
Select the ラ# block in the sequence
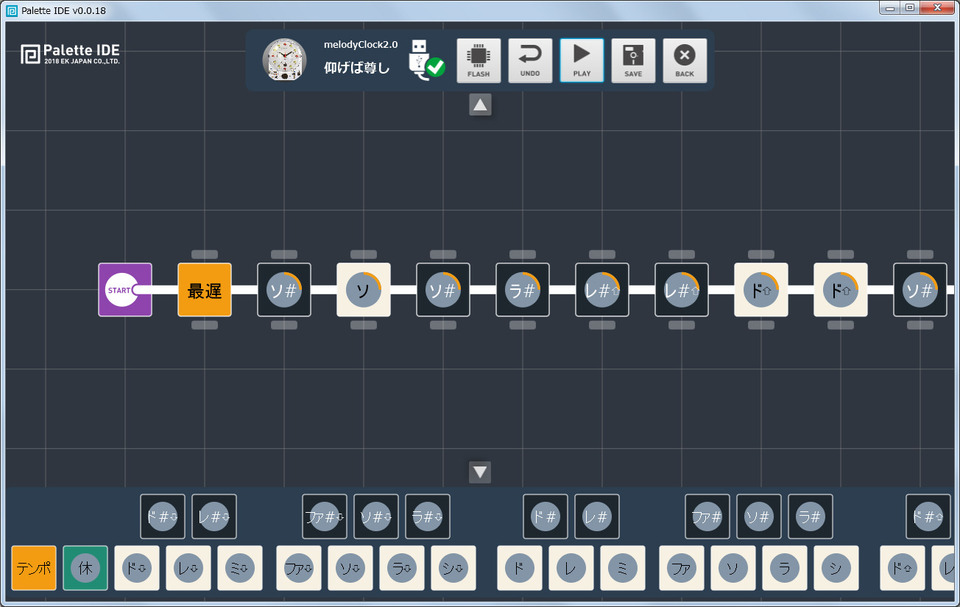click(522, 290)
